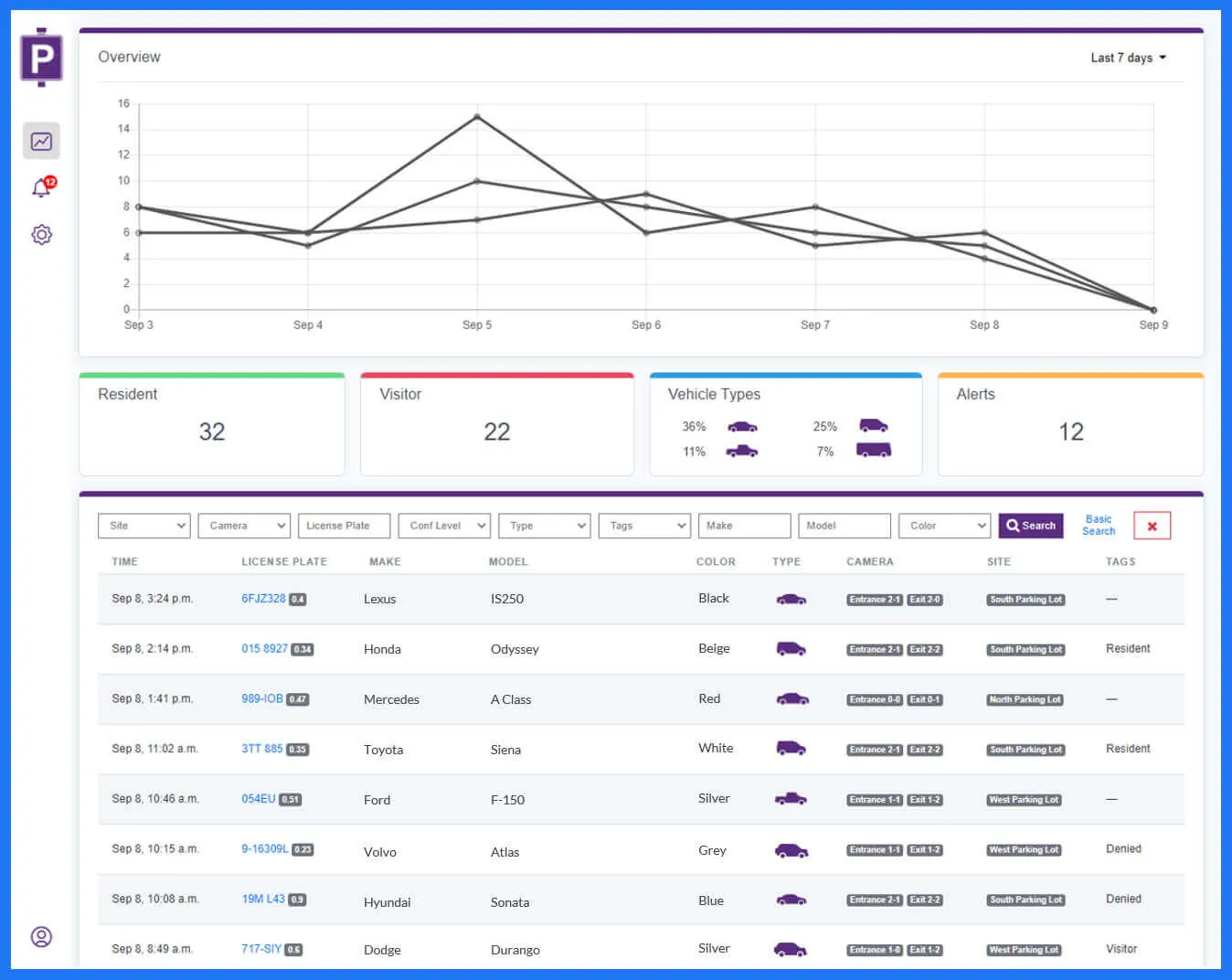
Task: Click the user account icon bottom left
Action: click(x=40, y=937)
